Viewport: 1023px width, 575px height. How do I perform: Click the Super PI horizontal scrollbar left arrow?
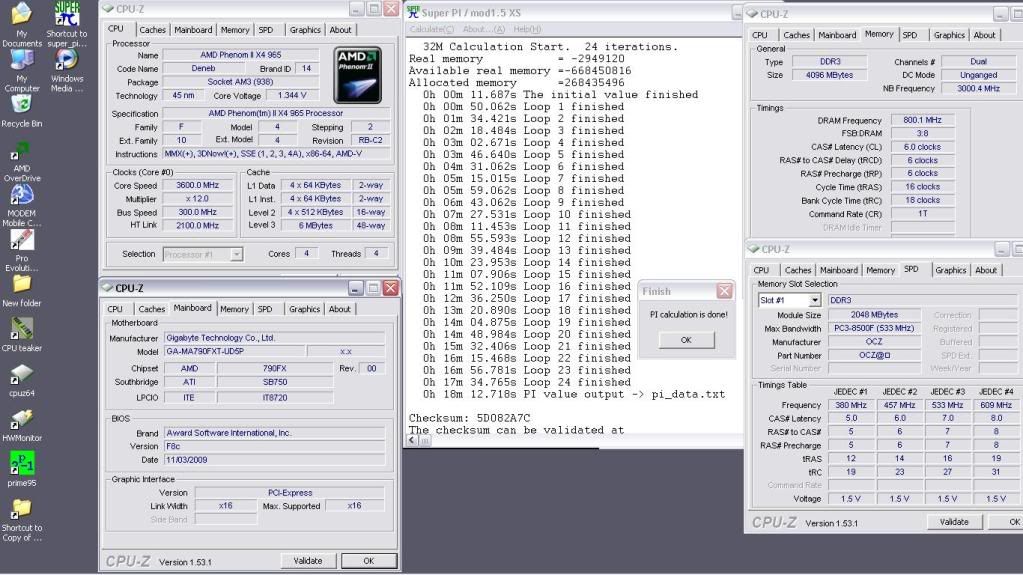tap(413, 440)
